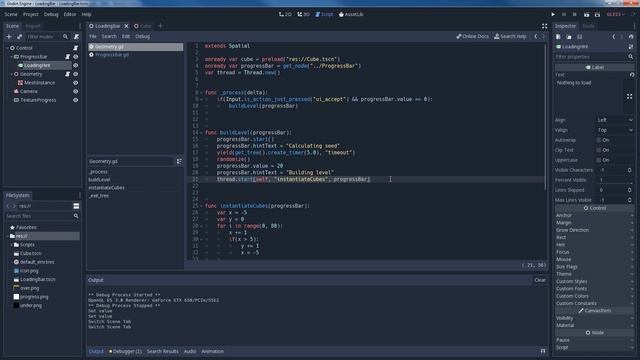Open the Help menu

(x=87, y=14)
